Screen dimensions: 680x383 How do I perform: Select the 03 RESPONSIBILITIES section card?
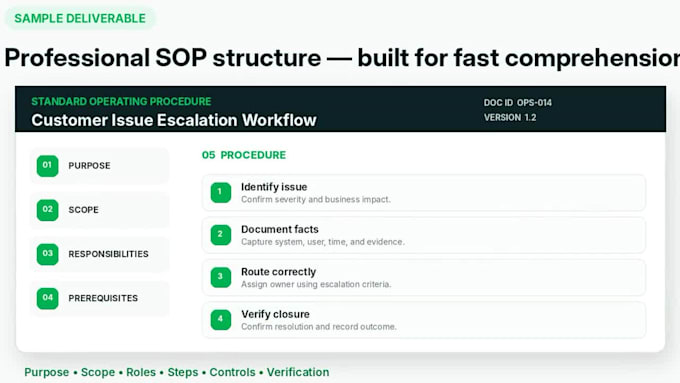[99, 254]
